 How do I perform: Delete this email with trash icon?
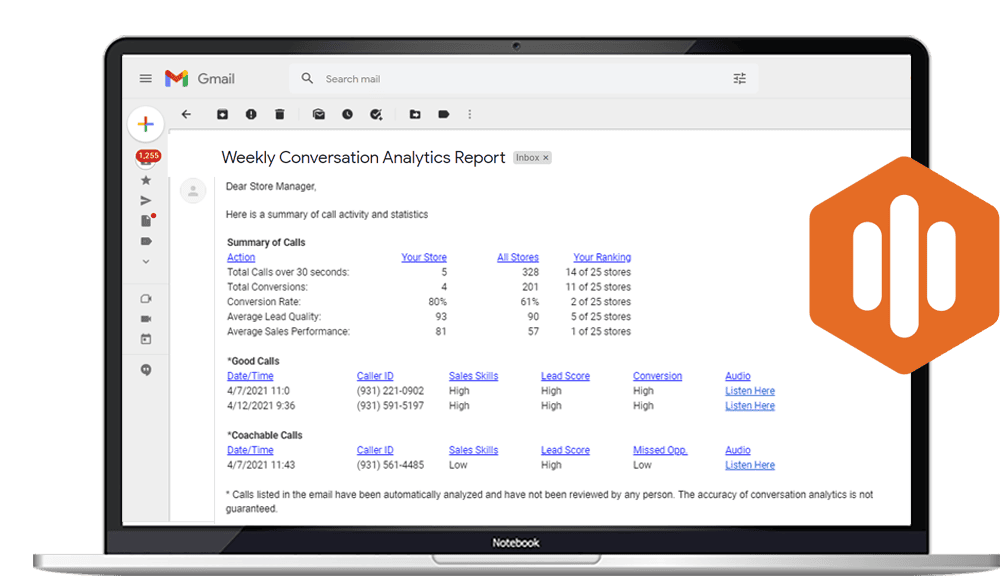coord(279,114)
